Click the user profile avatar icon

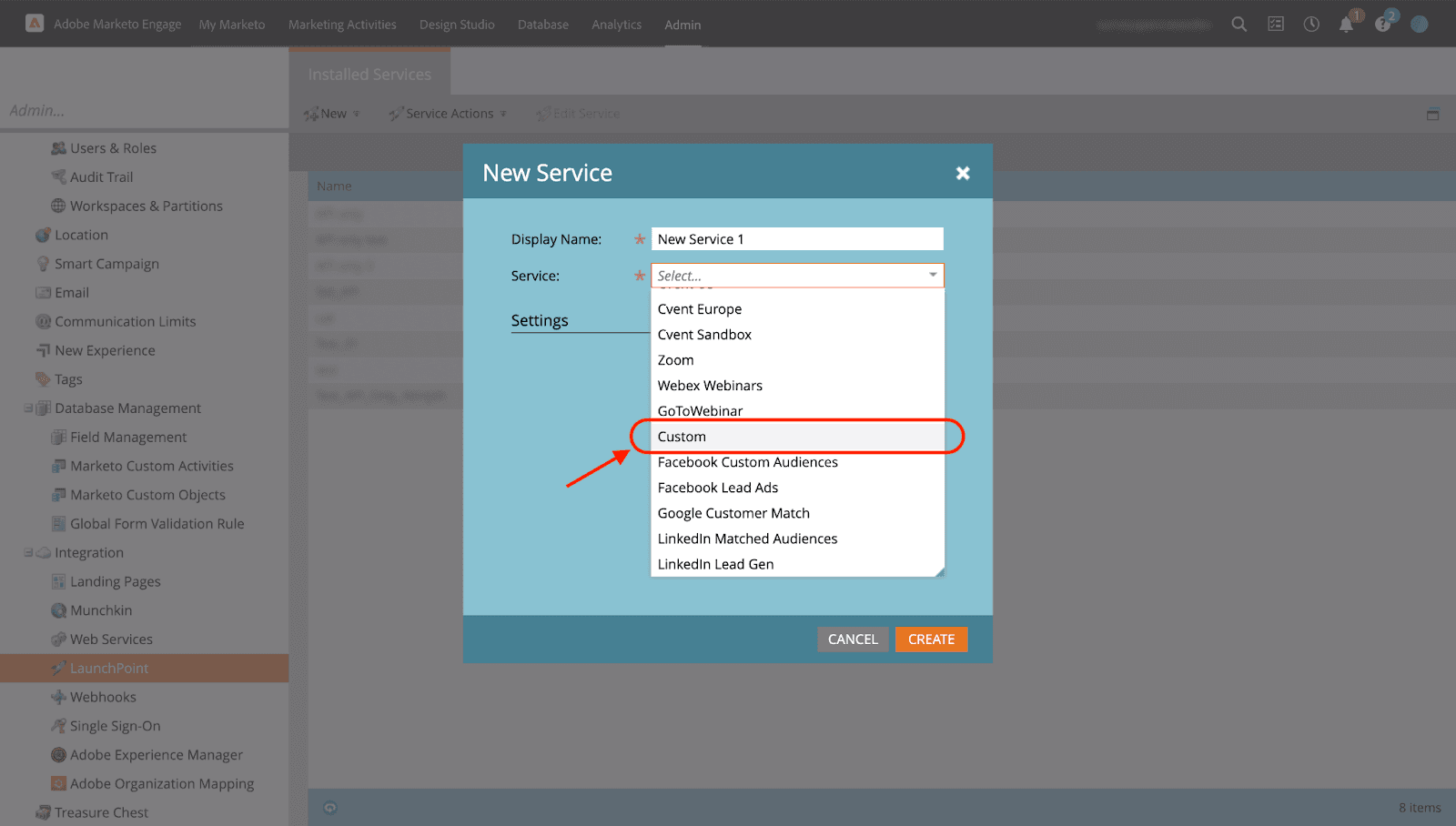[x=1419, y=25]
